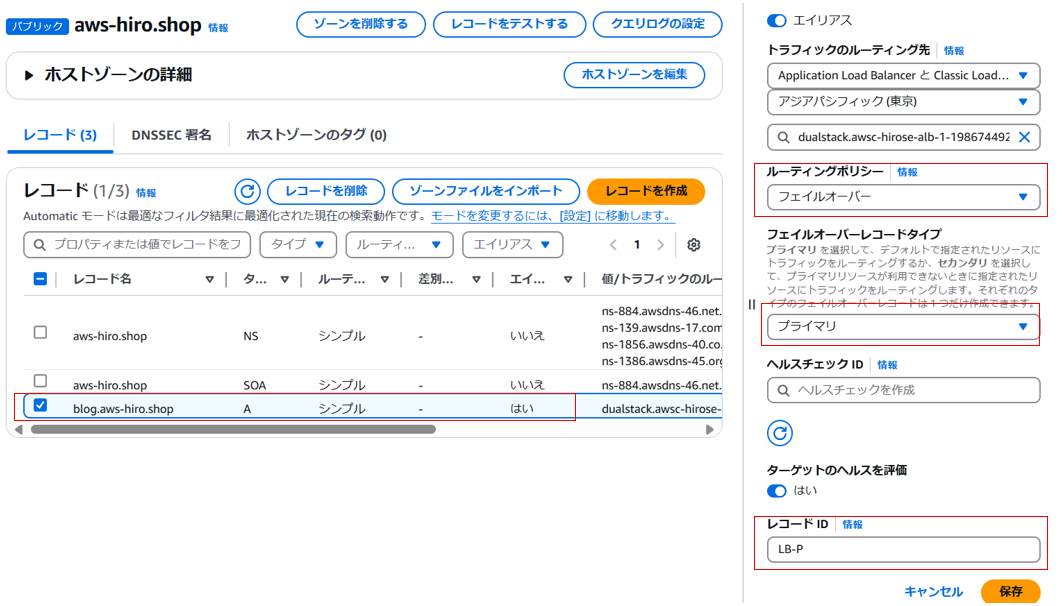This screenshot has height=606, width=1062.
Task: Expand ホストゾーンの詳細 section
Action: coord(28,75)
